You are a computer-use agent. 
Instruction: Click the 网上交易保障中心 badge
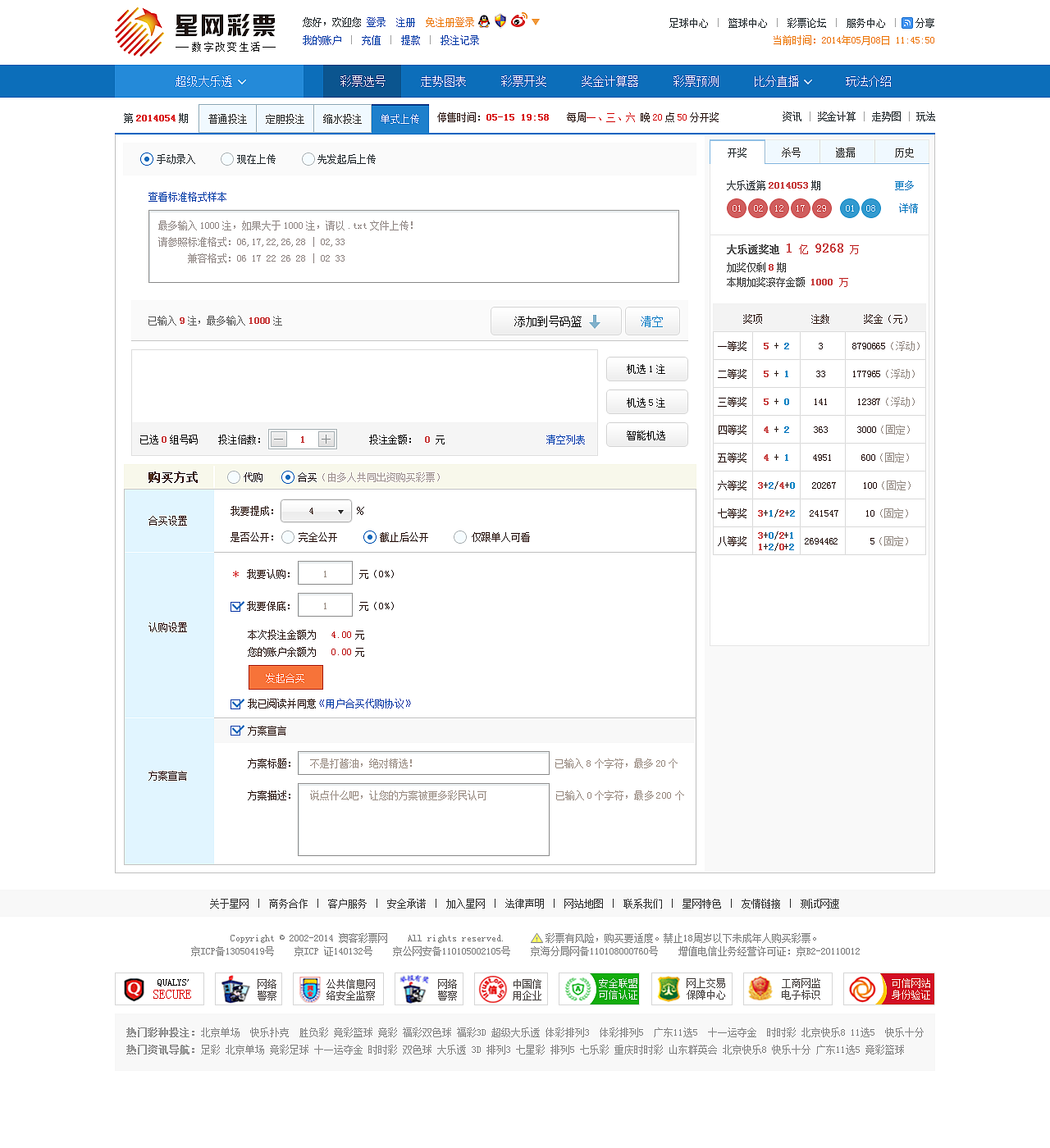point(692,989)
